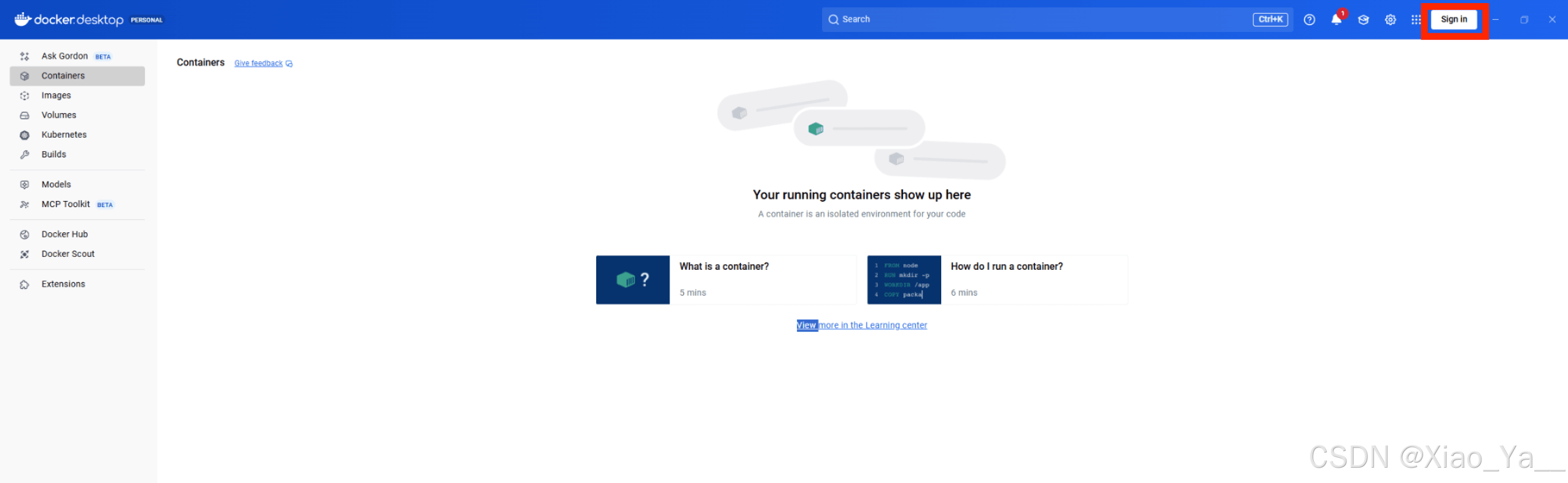Click the Ask Gordon sparkle icon

(25, 57)
